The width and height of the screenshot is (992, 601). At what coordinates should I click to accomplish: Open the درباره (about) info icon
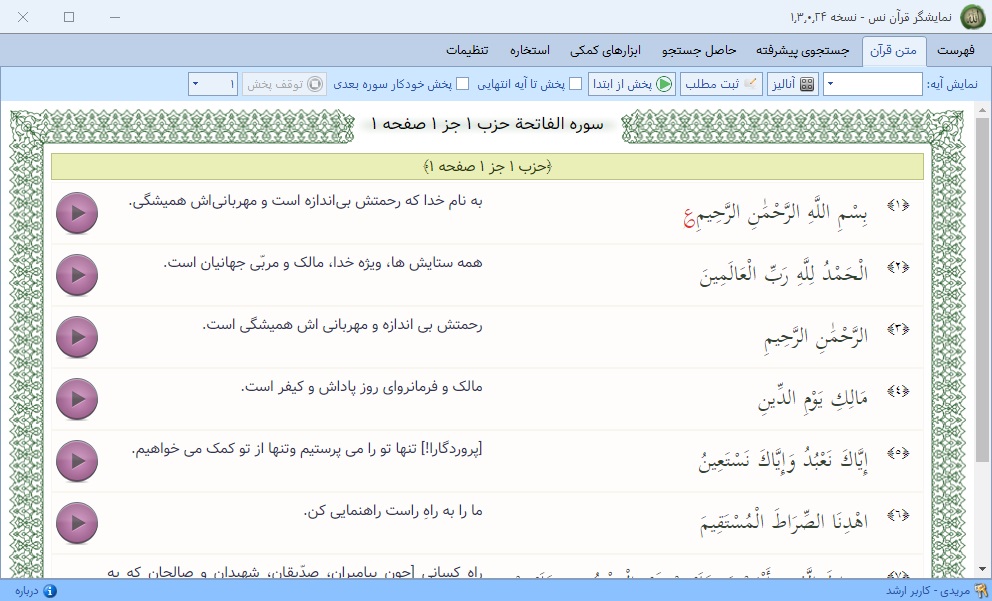coord(49,591)
